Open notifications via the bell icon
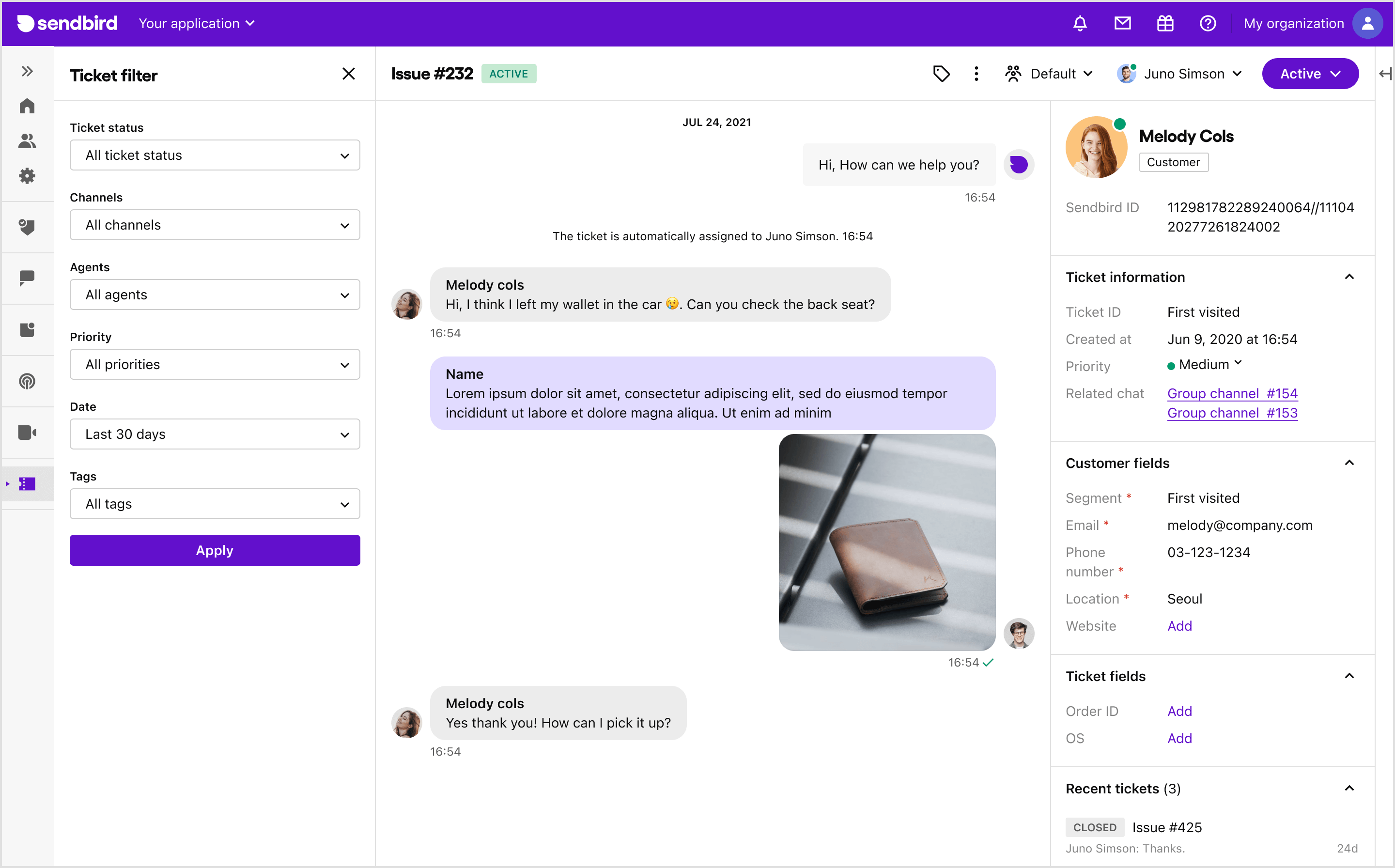The image size is (1395, 868). 1081,23
